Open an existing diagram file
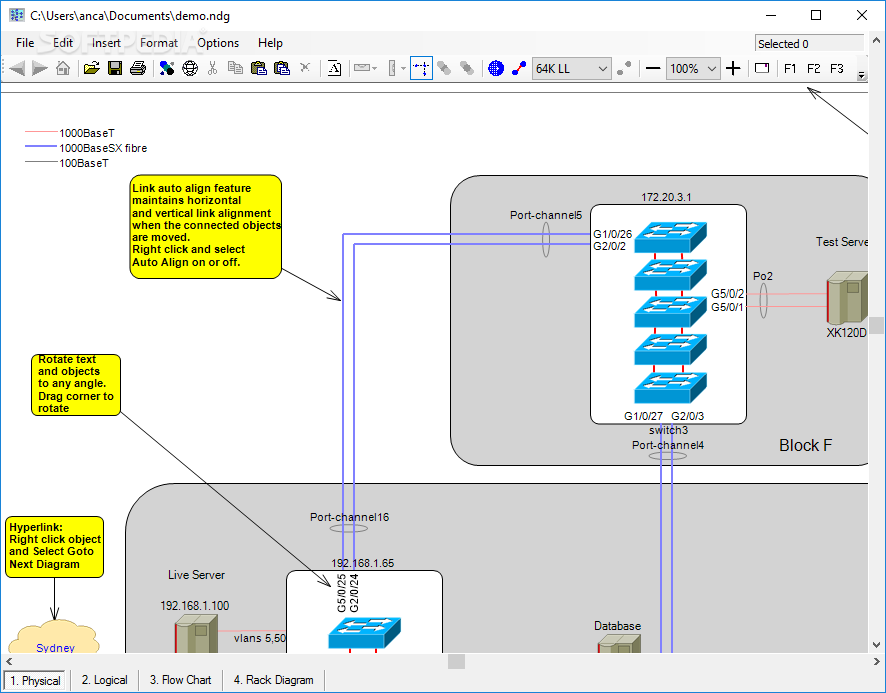886x693 pixels. tap(92, 68)
